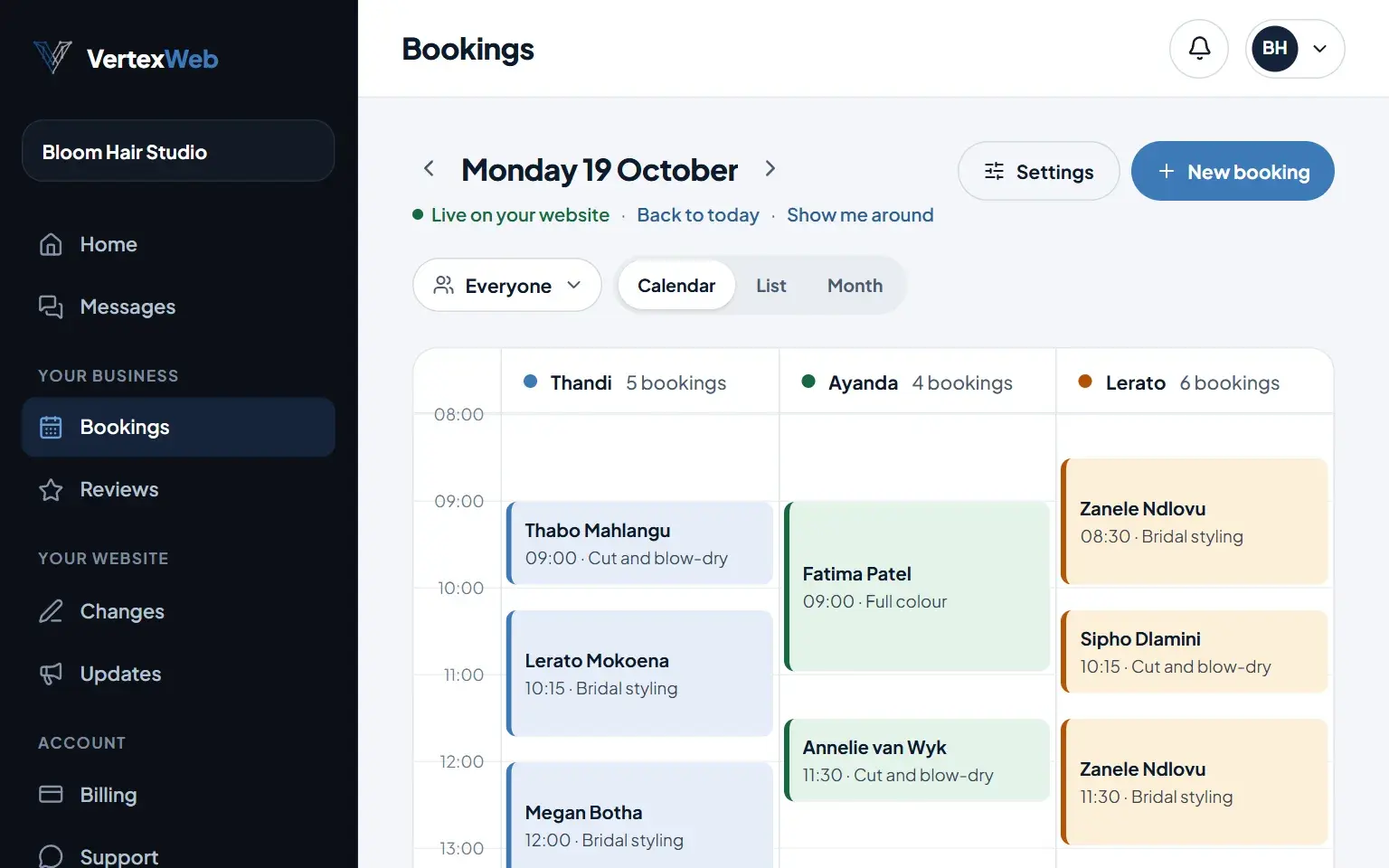Image resolution: width=1389 pixels, height=868 pixels.
Task: Open Fatima Patel Full colour booking
Action: 917,587
